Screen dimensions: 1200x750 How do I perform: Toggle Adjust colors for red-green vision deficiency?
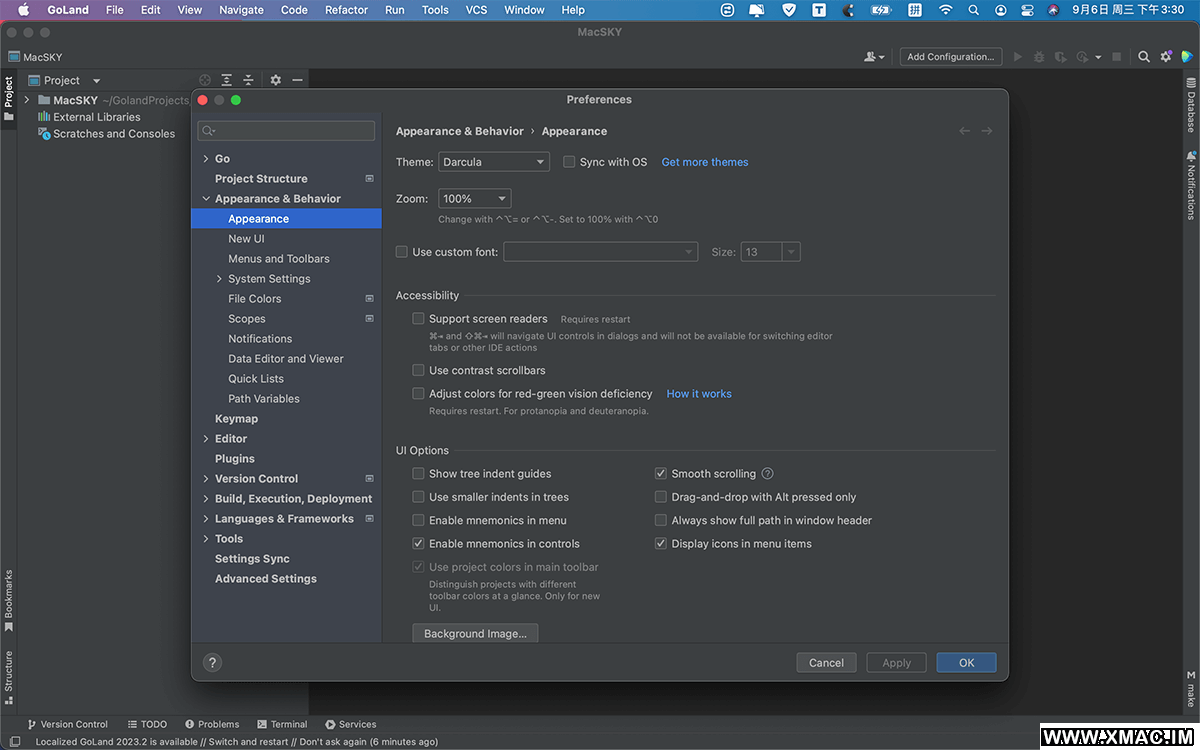pyautogui.click(x=418, y=393)
